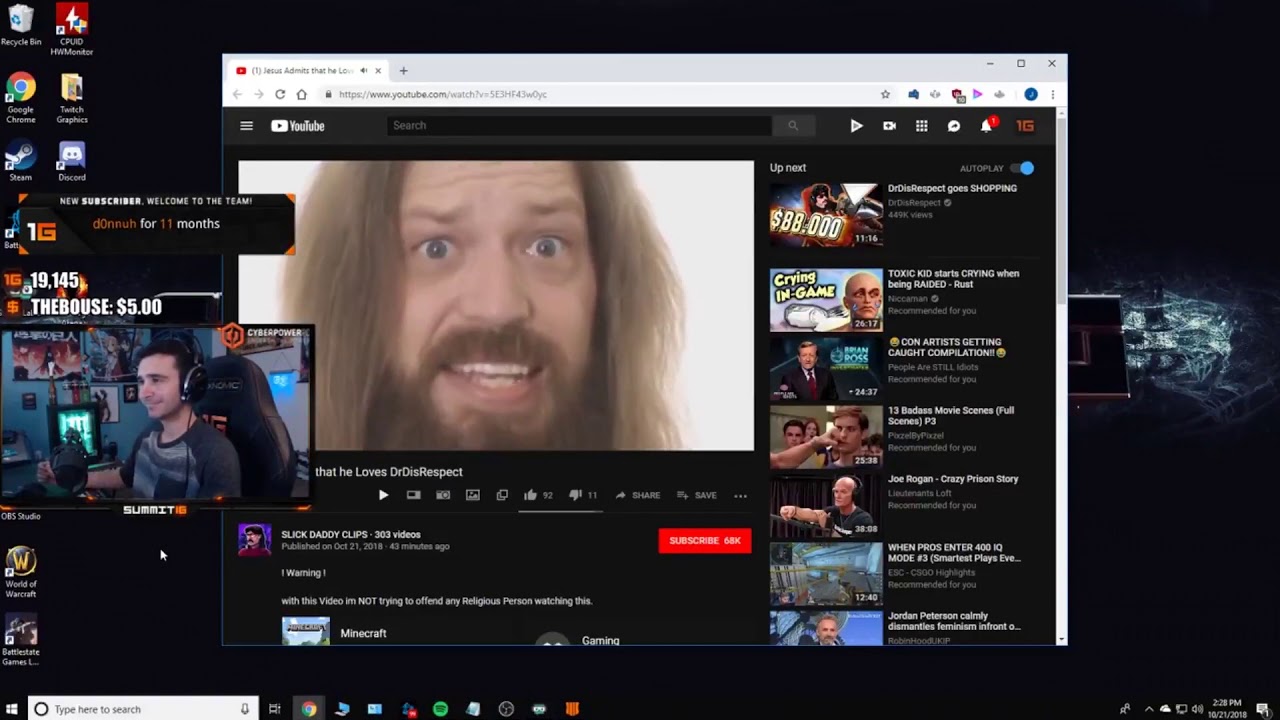The image size is (1280, 720).
Task: Open Spotify from the taskbar
Action: [440, 709]
